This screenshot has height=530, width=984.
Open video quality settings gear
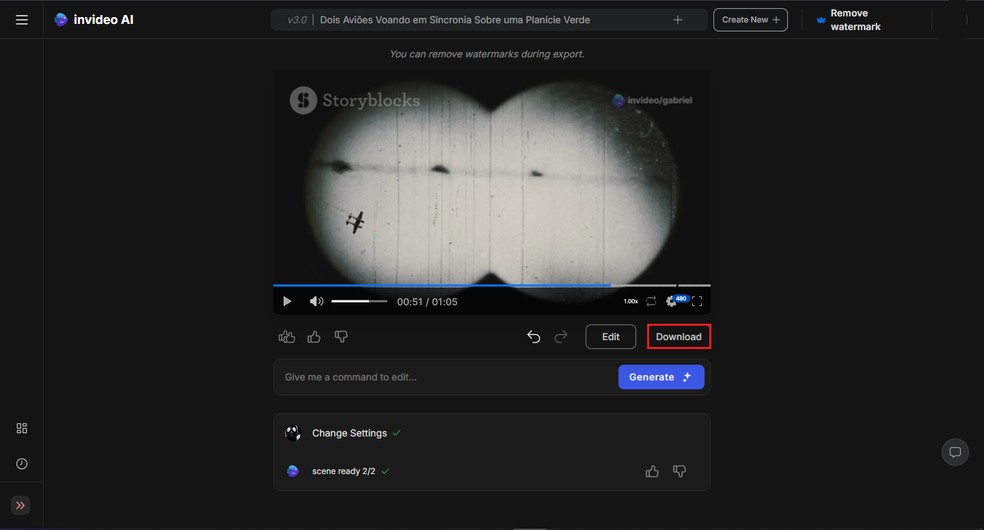point(671,302)
